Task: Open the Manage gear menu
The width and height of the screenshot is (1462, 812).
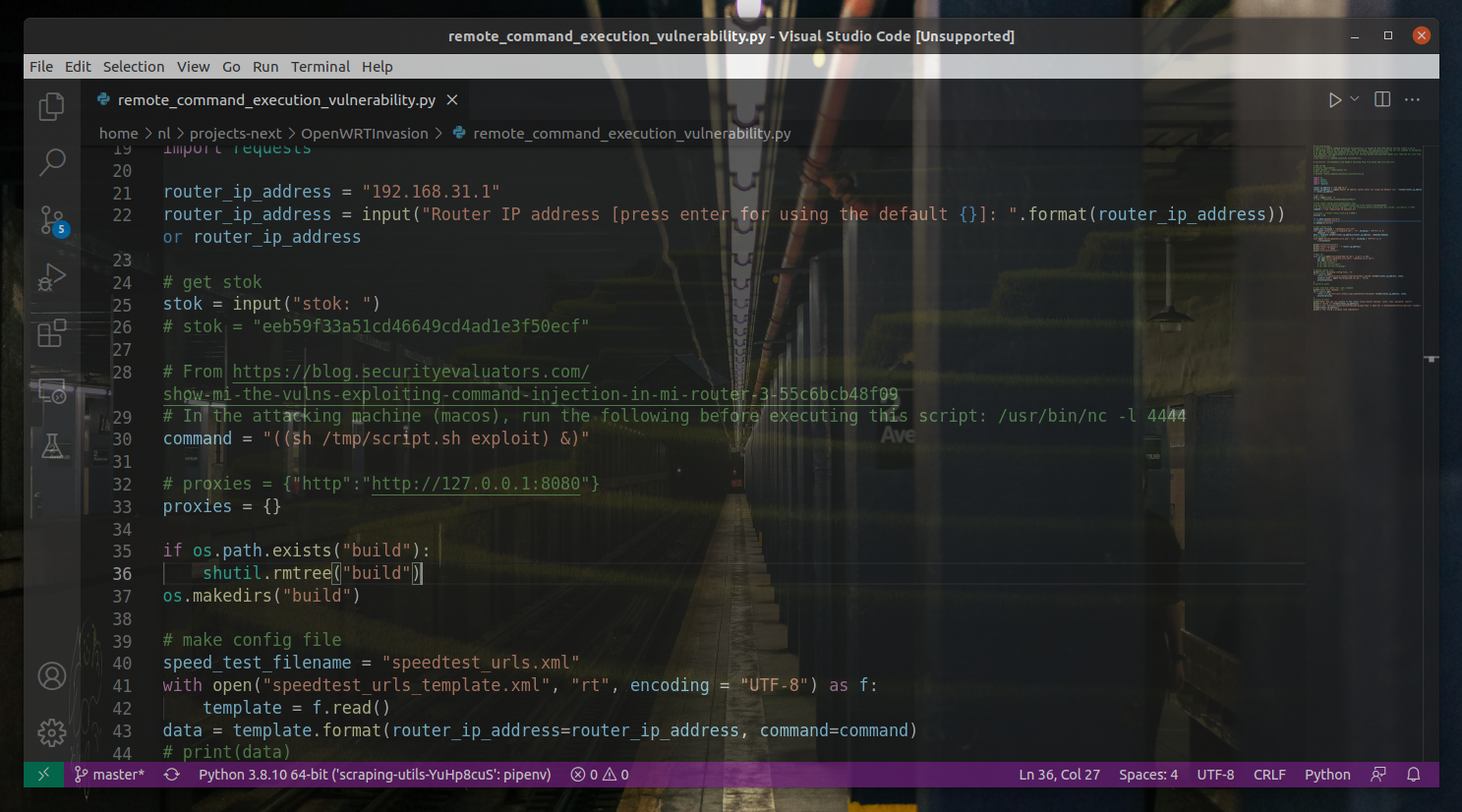Action: (x=52, y=732)
